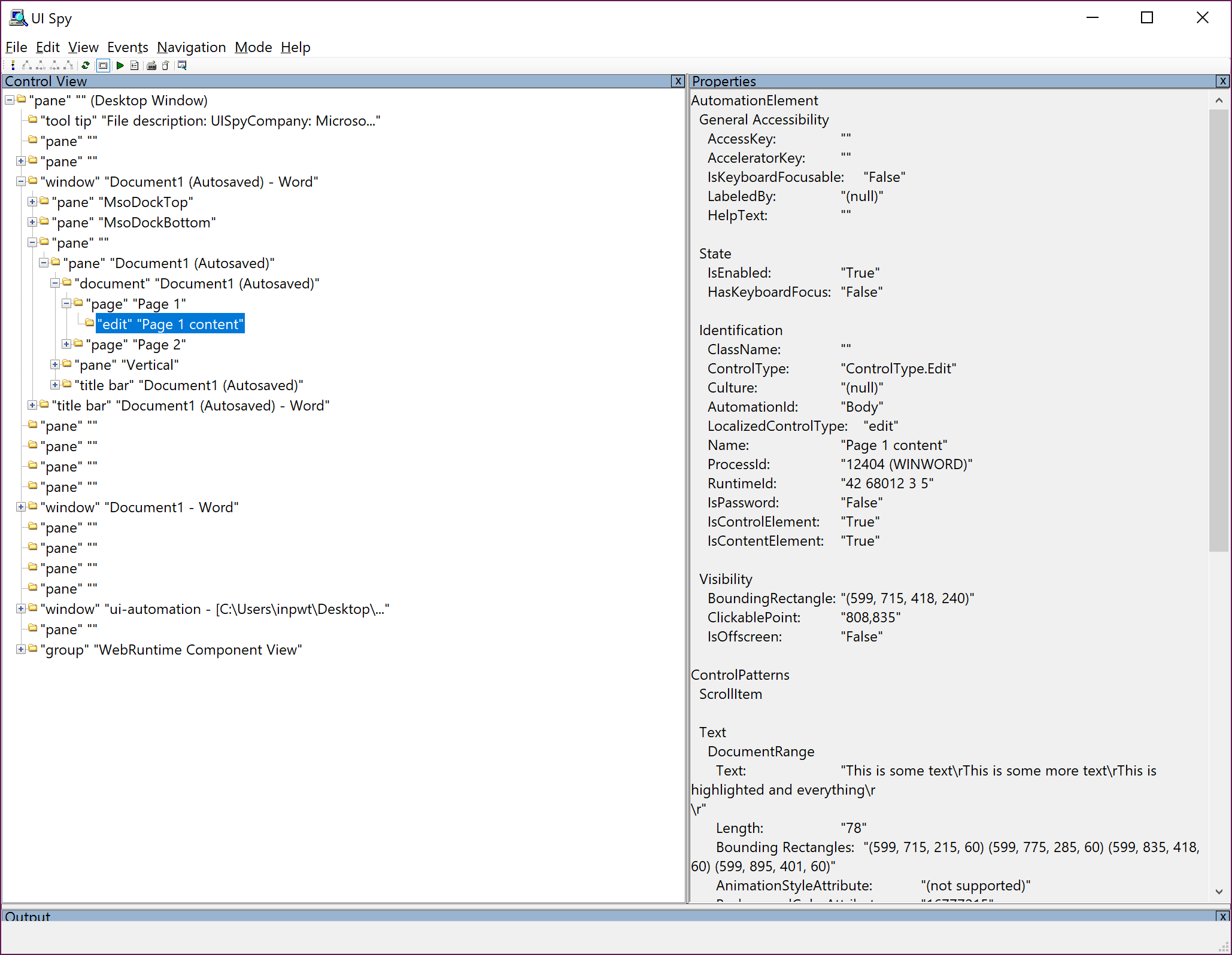The width and height of the screenshot is (1232, 955).
Task: Click the RuntimeId value "42 68012 3 5"
Action: click(x=887, y=483)
